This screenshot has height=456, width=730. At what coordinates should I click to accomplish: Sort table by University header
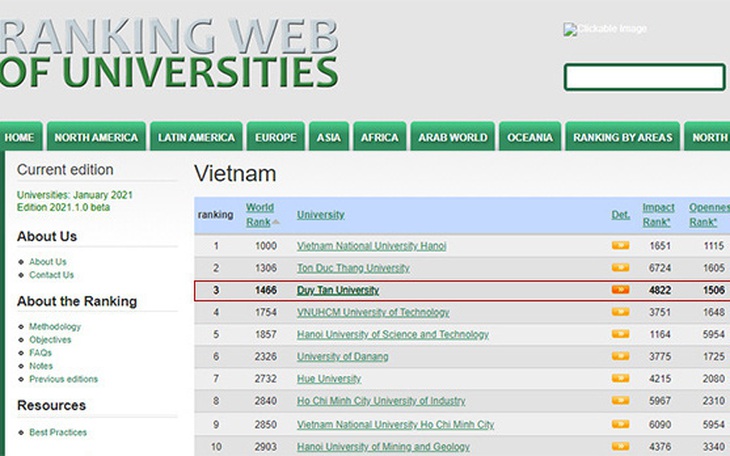321,215
